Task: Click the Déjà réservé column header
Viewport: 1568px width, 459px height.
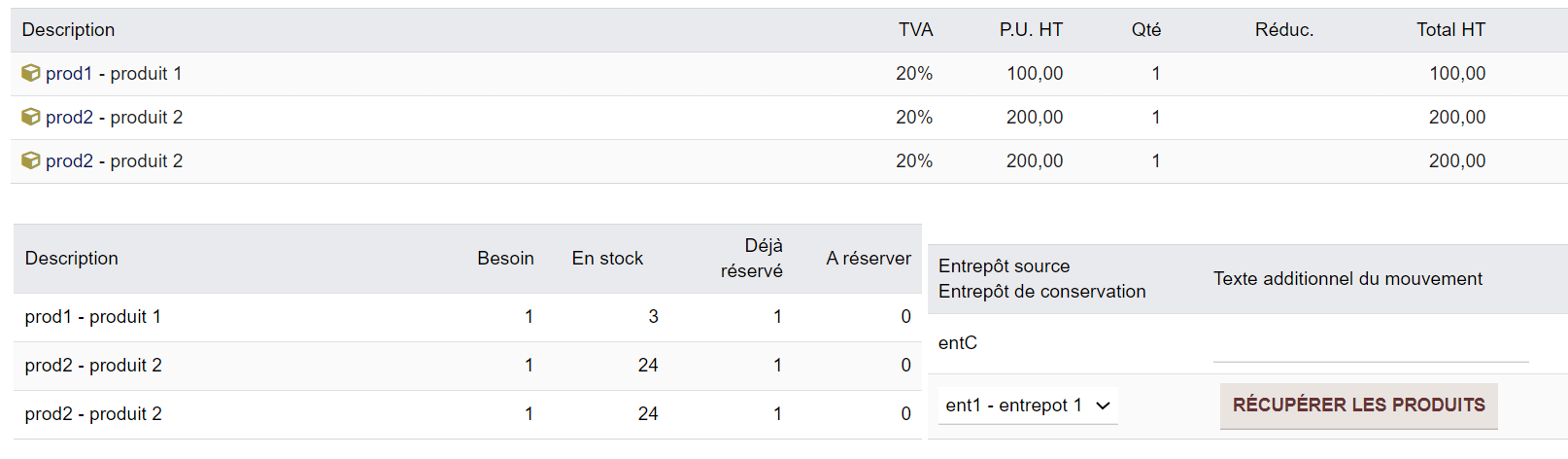Action: point(752,259)
